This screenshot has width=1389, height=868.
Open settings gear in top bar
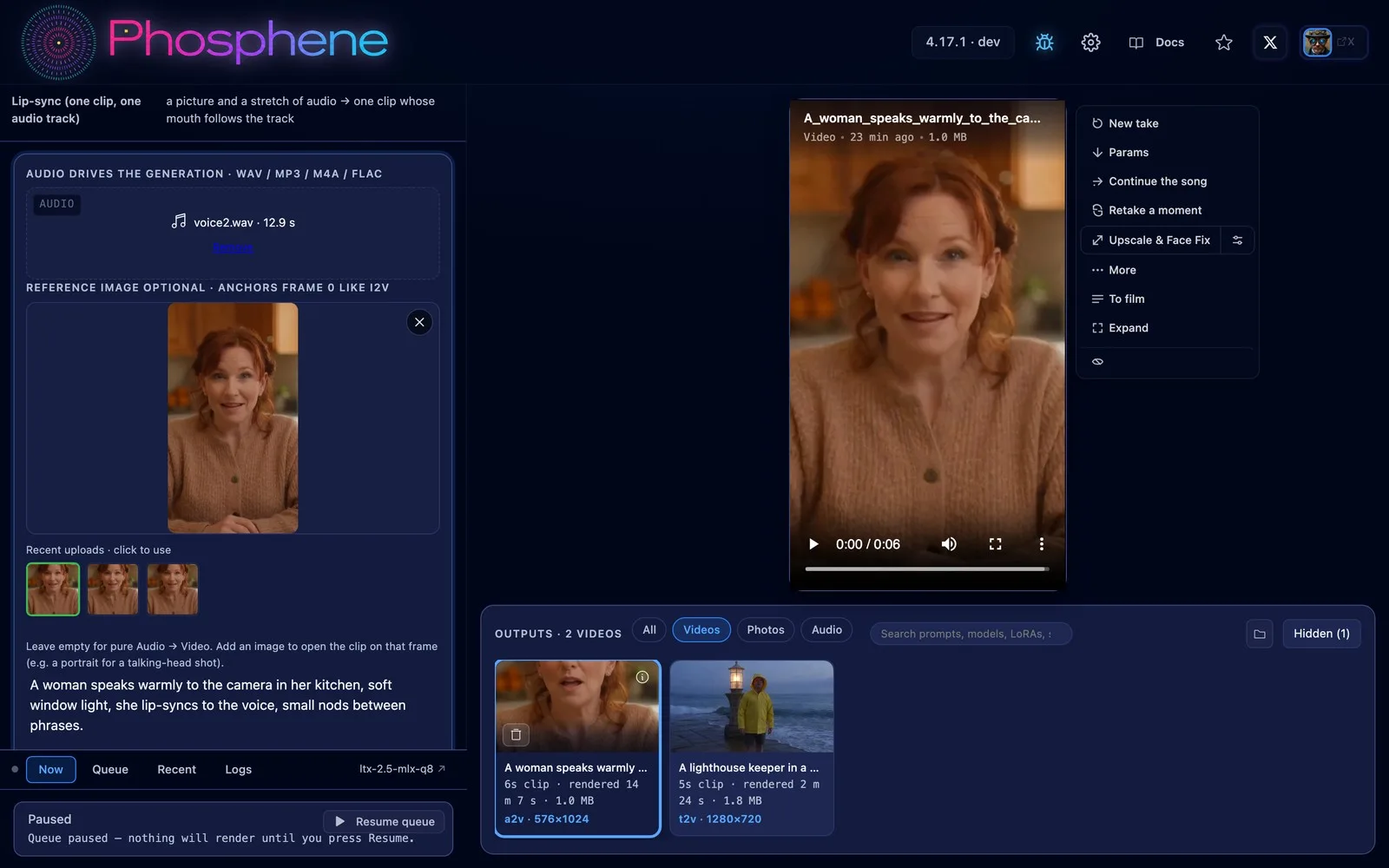[x=1090, y=42]
